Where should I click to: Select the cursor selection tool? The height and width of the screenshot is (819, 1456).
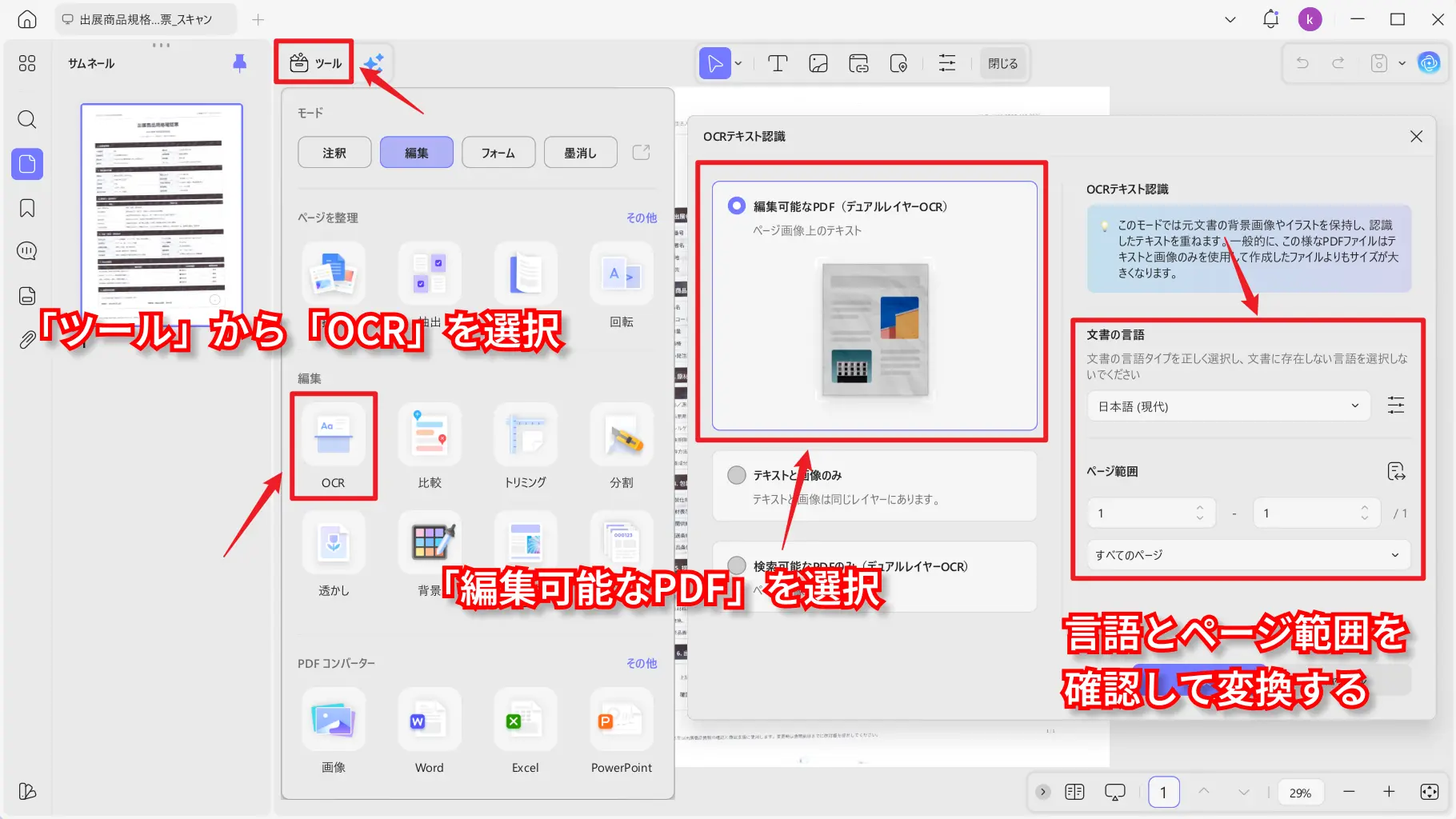pos(715,63)
